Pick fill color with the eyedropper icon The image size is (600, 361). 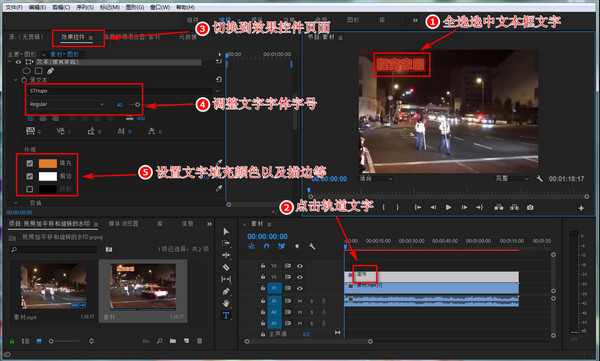219,163
